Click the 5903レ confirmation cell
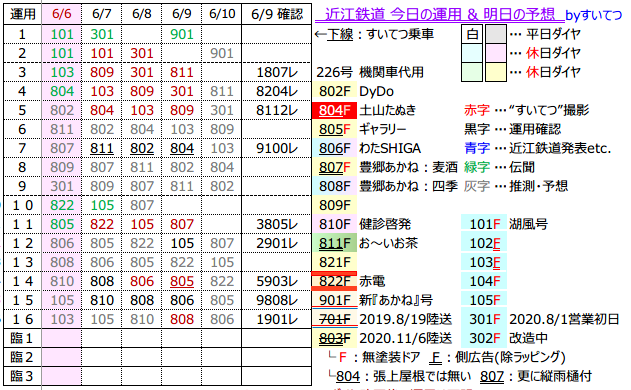The image size is (631, 390). [276, 281]
